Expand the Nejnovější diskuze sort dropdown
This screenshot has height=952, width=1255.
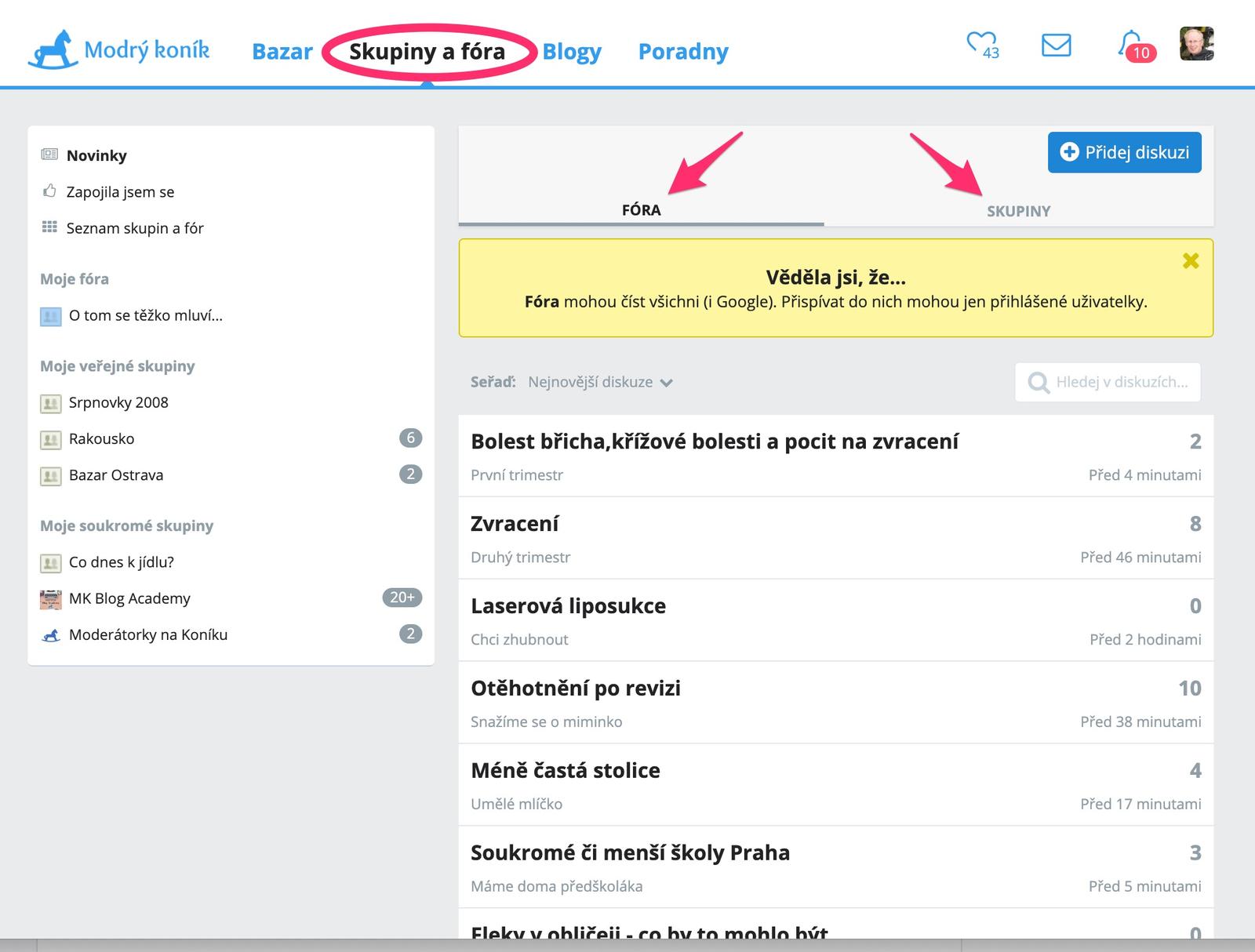click(x=600, y=383)
